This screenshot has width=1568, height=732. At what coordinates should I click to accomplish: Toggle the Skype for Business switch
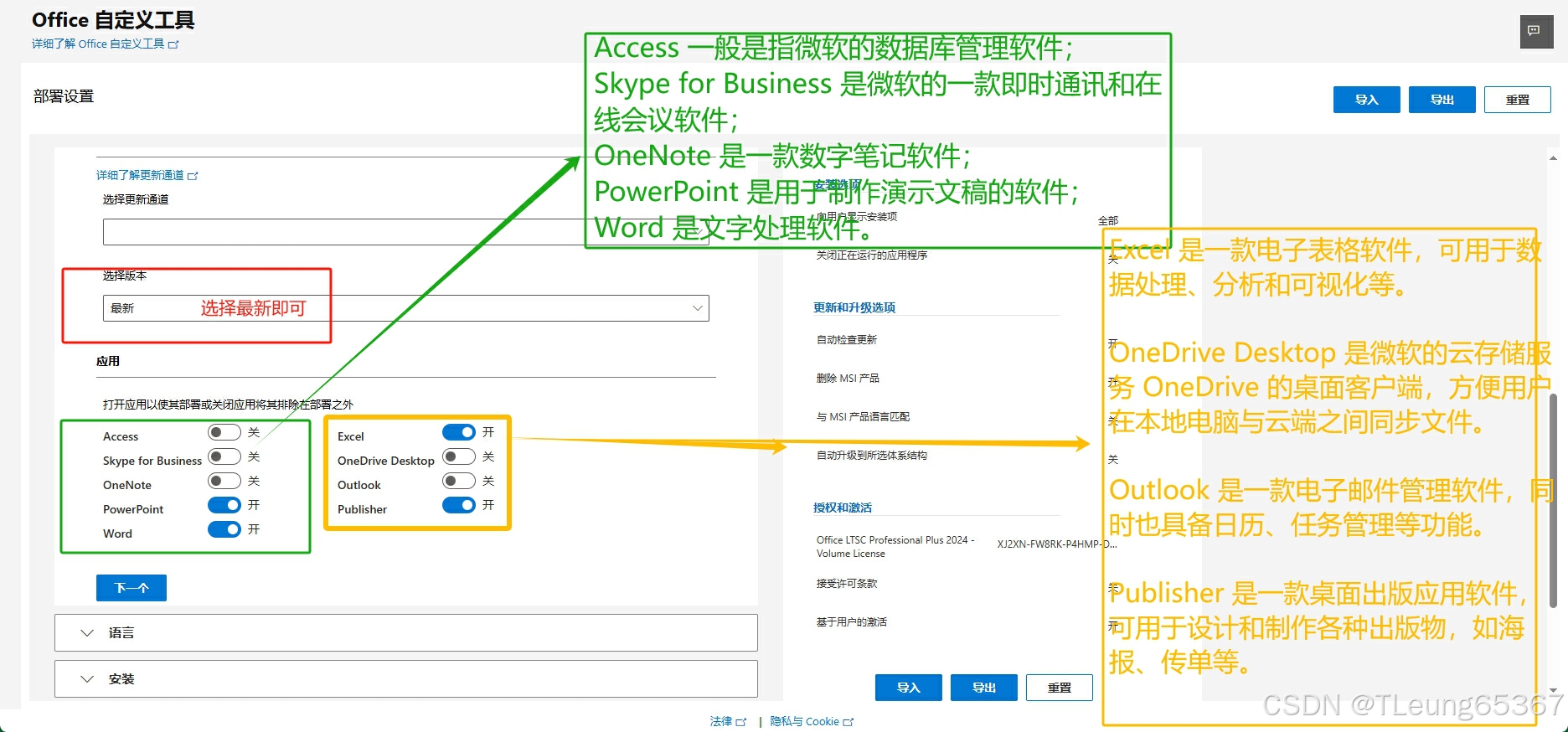pos(224,456)
